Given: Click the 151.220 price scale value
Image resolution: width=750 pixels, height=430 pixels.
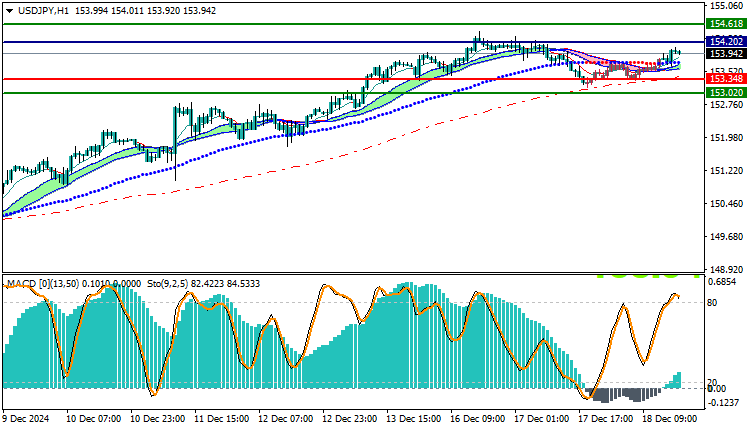Looking at the screenshot, I should pos(727,171).
